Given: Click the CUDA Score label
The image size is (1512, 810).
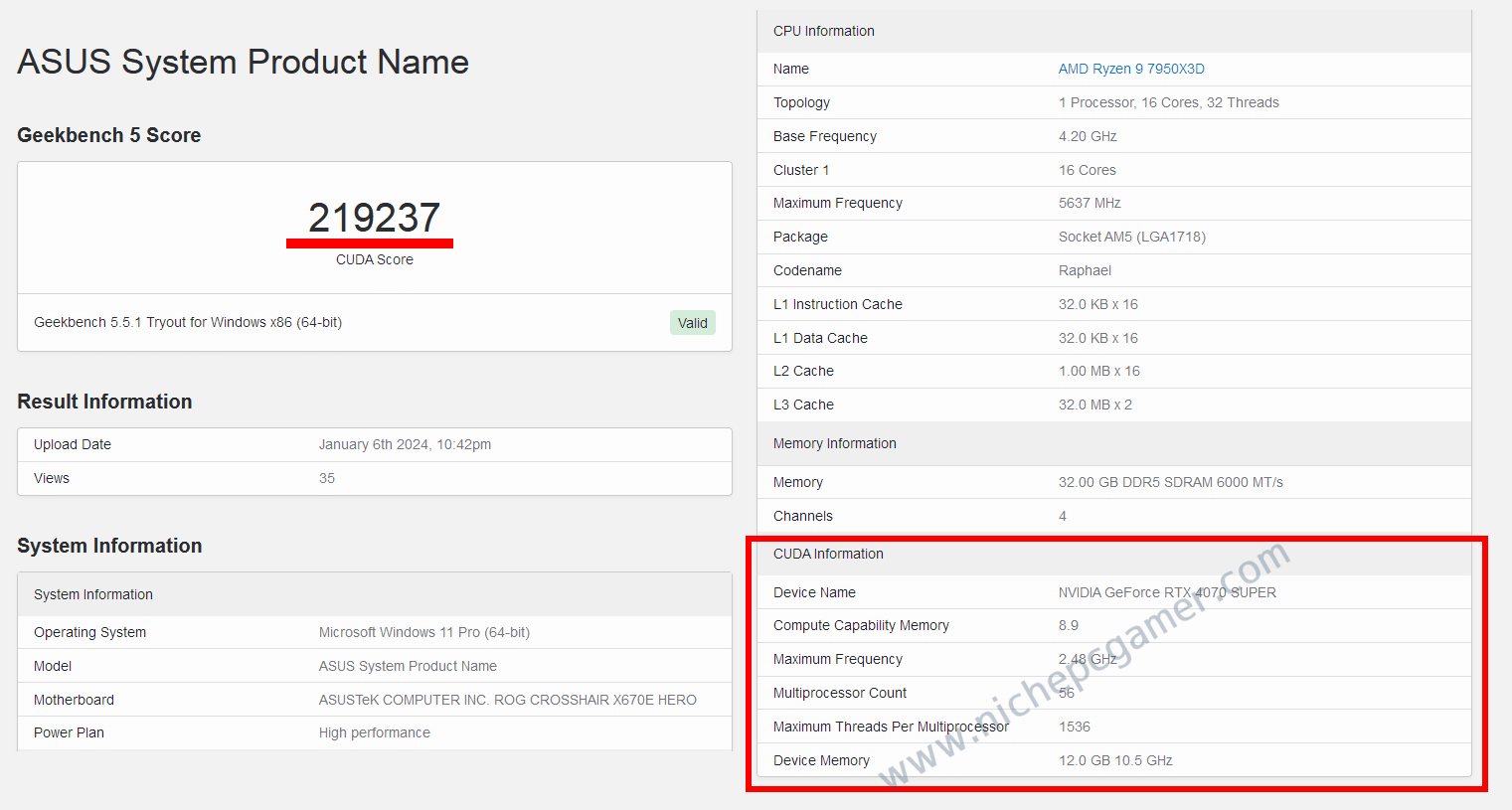Looking at the screenshot, I should (375, 259).
